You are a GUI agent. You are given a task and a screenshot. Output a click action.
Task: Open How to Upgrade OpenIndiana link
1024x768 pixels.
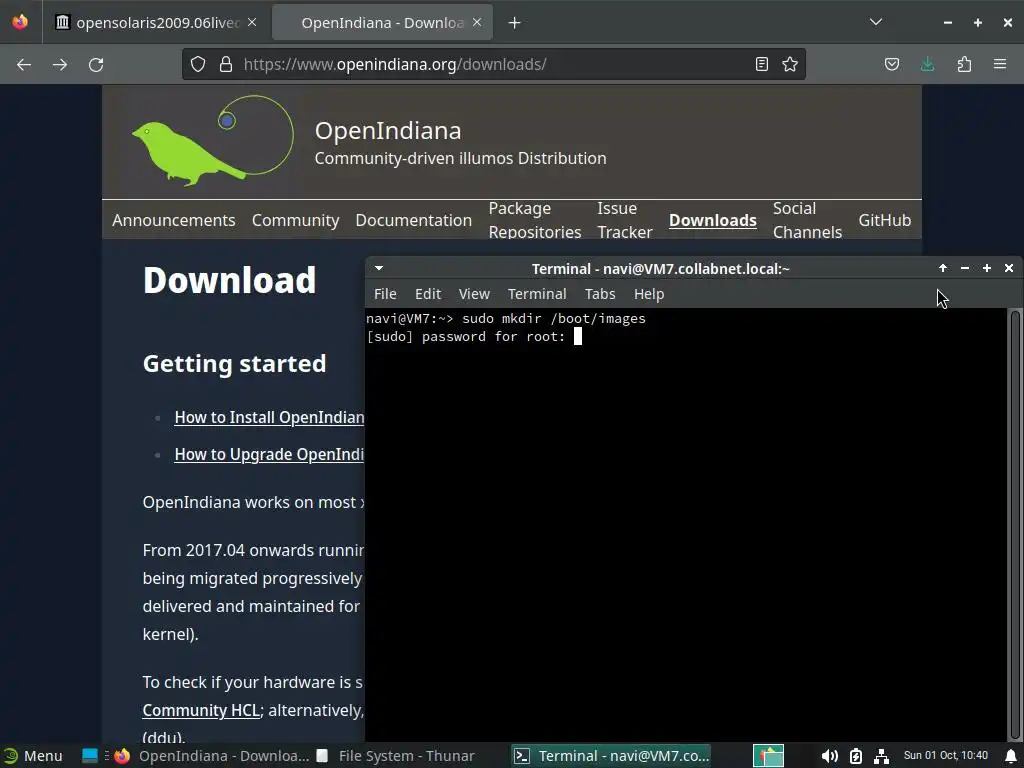[x=269, y=455]
